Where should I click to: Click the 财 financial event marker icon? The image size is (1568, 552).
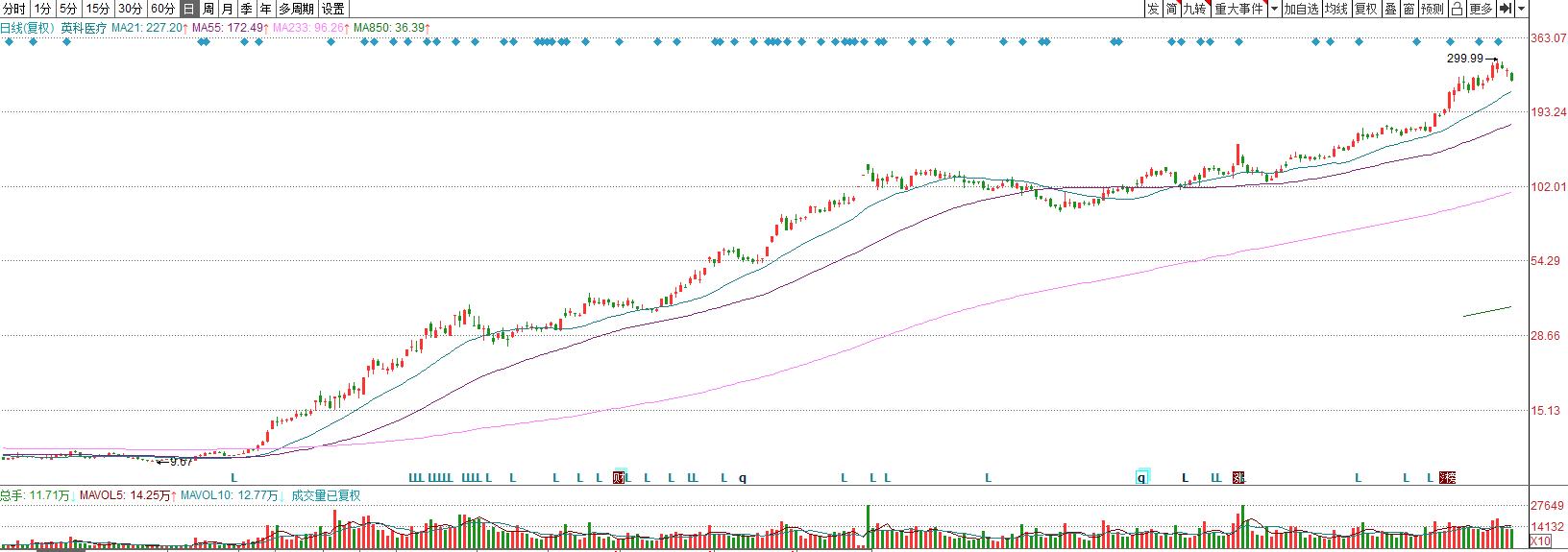[619, 477]
